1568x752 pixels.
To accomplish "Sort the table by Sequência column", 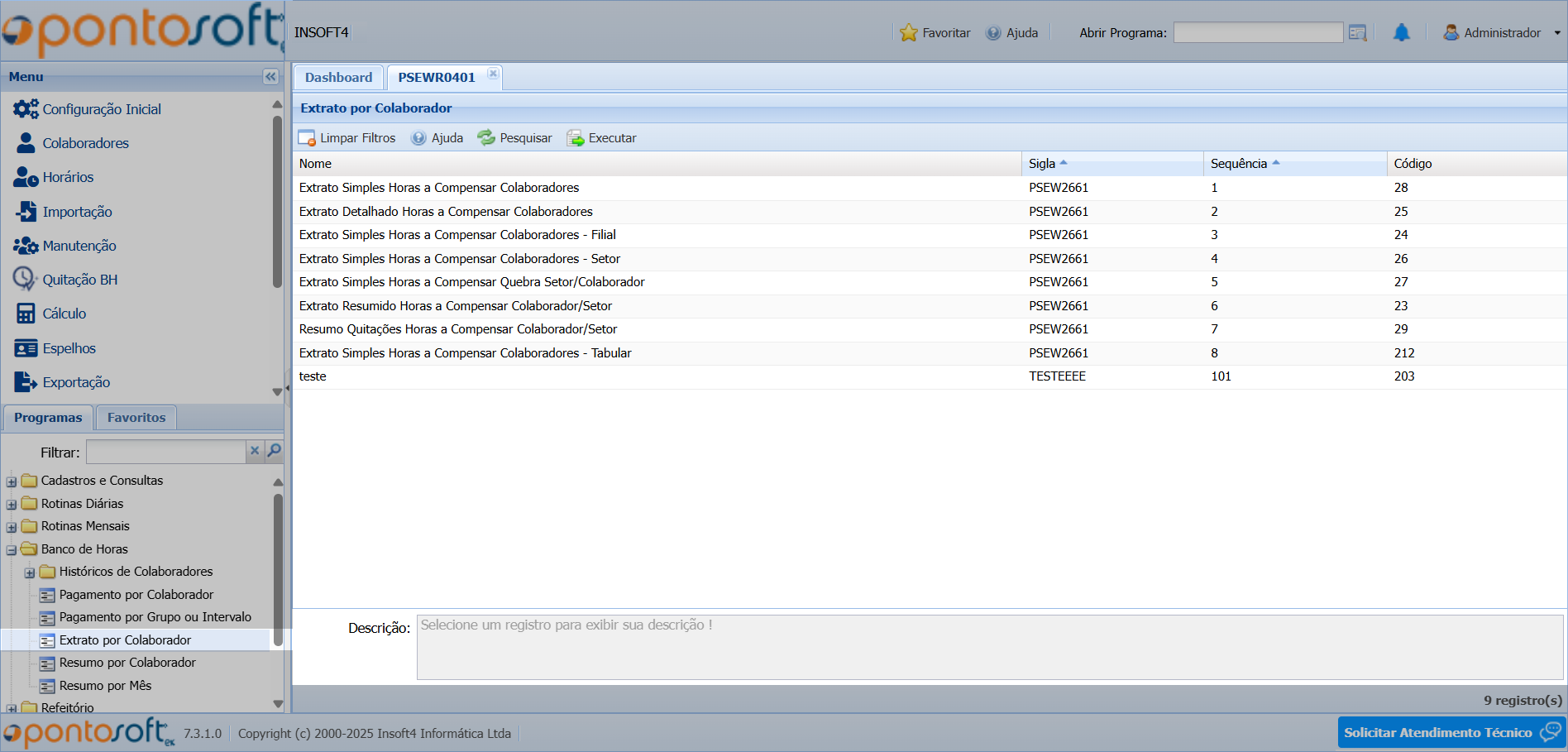I will coord(1239,164).
